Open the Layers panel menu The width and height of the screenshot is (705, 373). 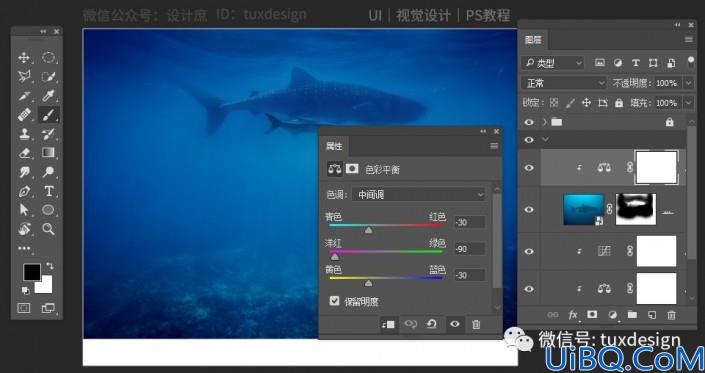(688, 40)
